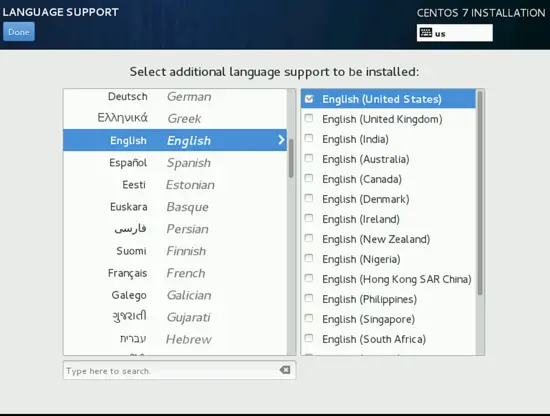Select the Gujarati language row
Viewport: 550px width, 416px height.
pos(175,317)
